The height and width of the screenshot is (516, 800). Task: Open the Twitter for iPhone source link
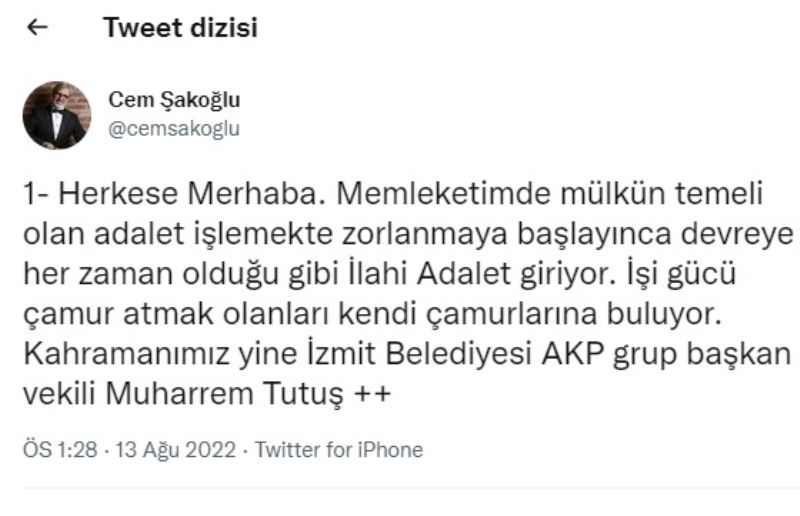point(339,450)
